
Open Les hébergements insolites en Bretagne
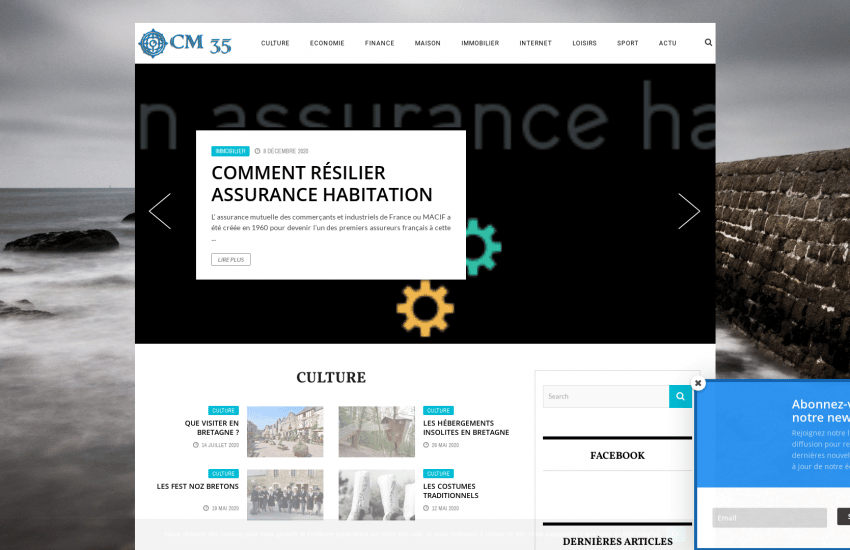466,428
